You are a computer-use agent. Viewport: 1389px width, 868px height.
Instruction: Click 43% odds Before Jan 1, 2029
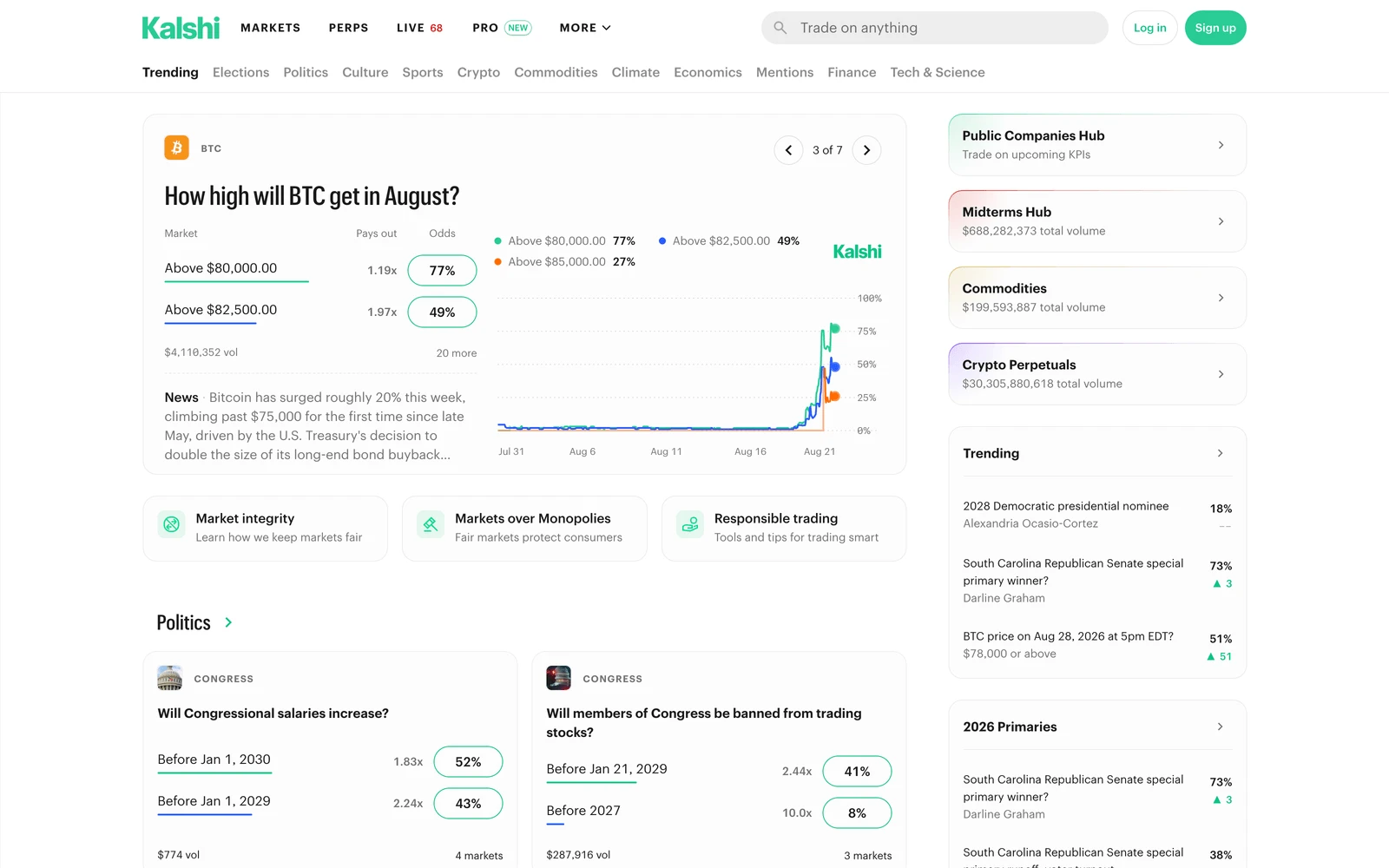pos(468,803)
